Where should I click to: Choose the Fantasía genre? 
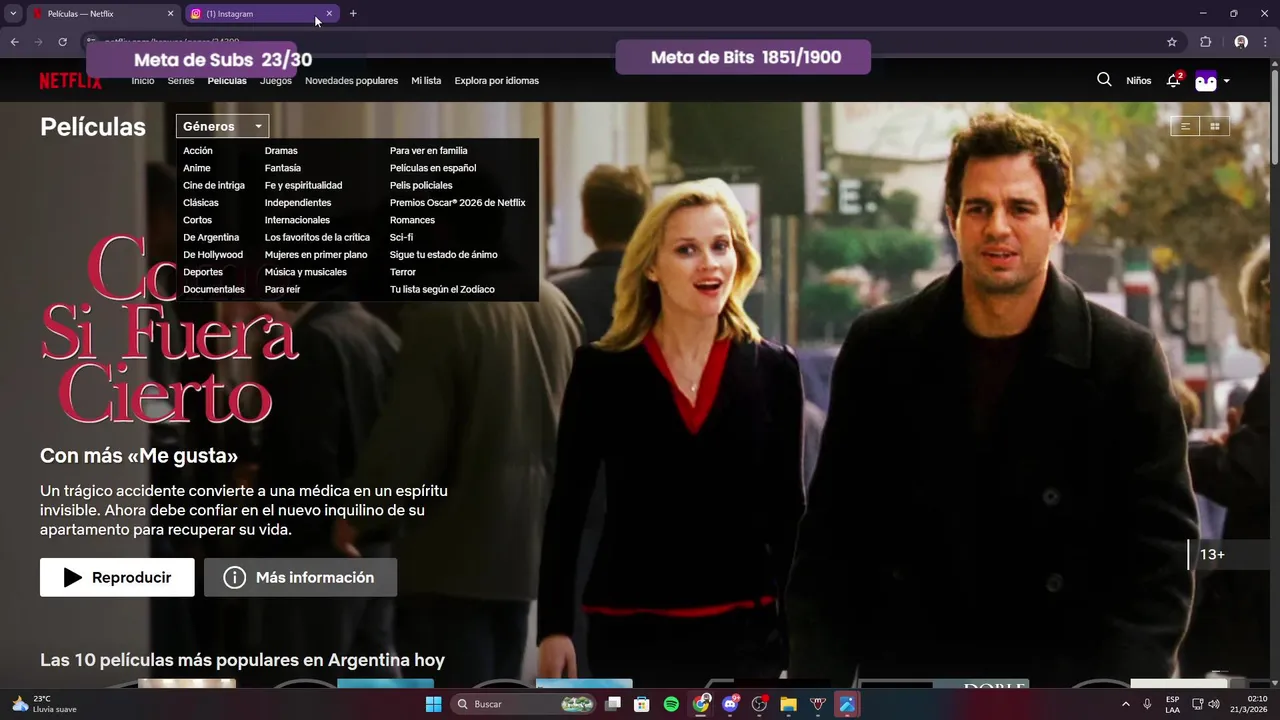283,168
